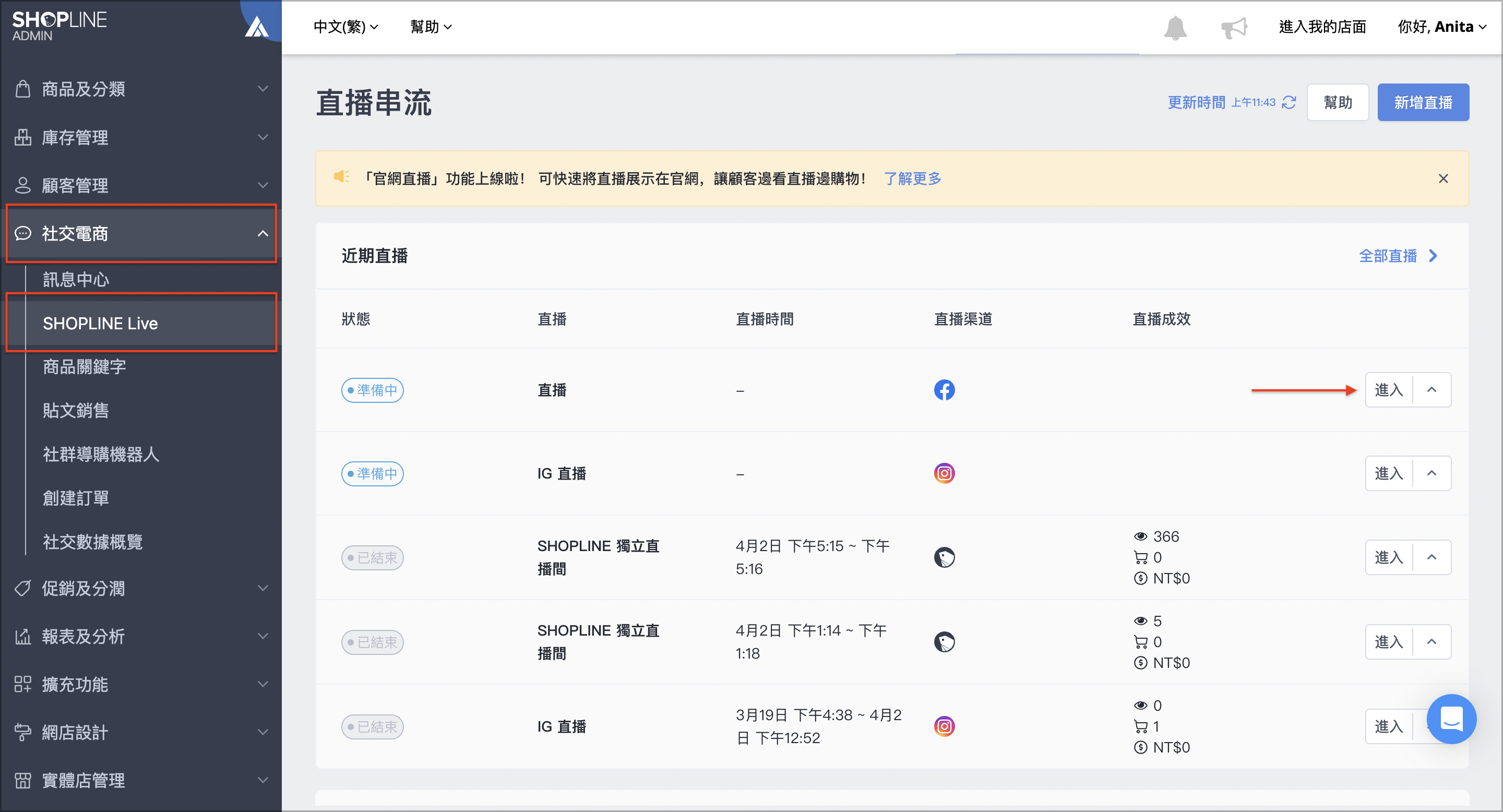Click the 準備中 status badge in 直播 row
The width and height of the screenshot is (1503, 812).
click(372, 390)
